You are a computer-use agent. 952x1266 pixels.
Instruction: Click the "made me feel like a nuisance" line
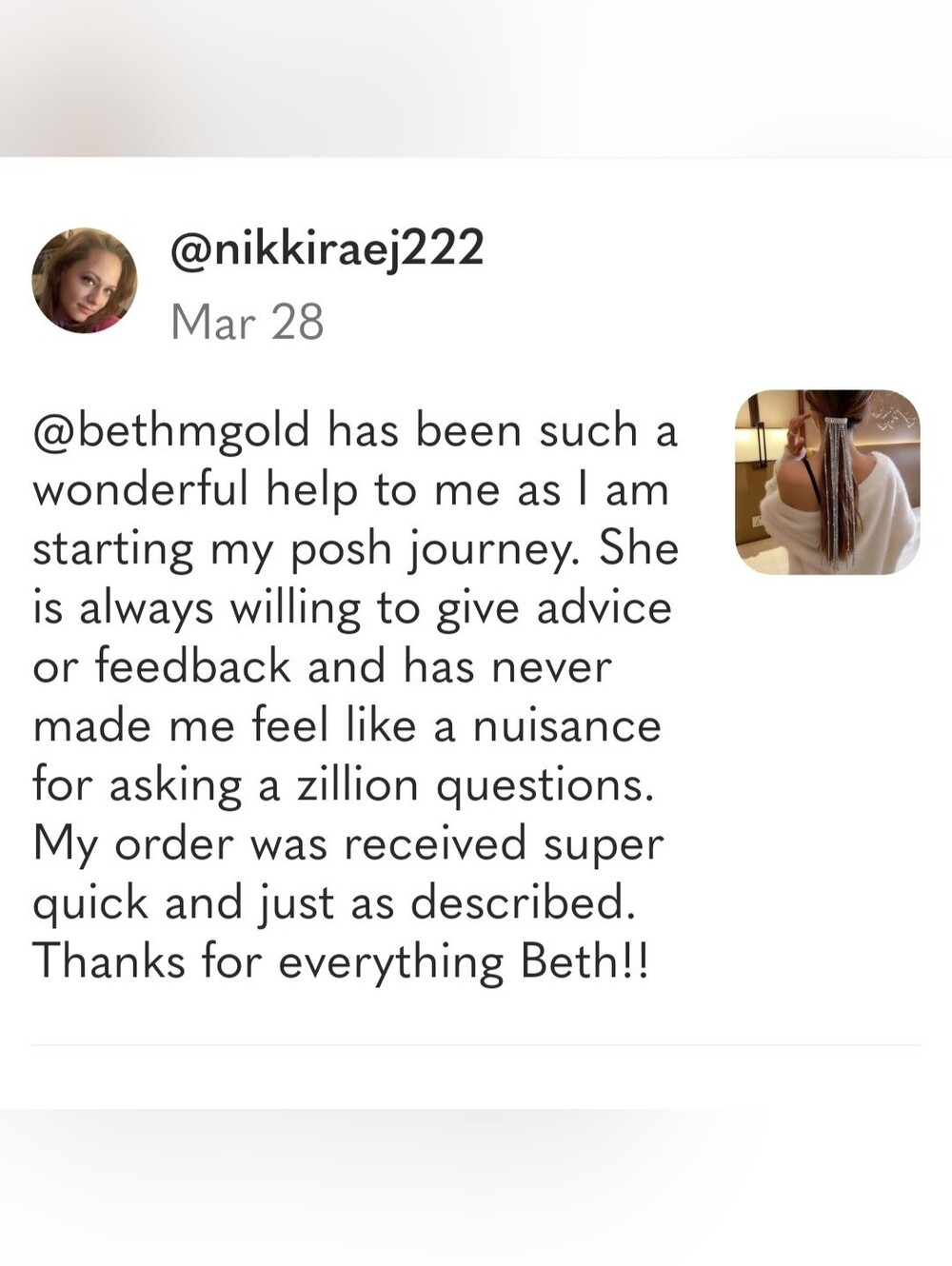(347, 726)
